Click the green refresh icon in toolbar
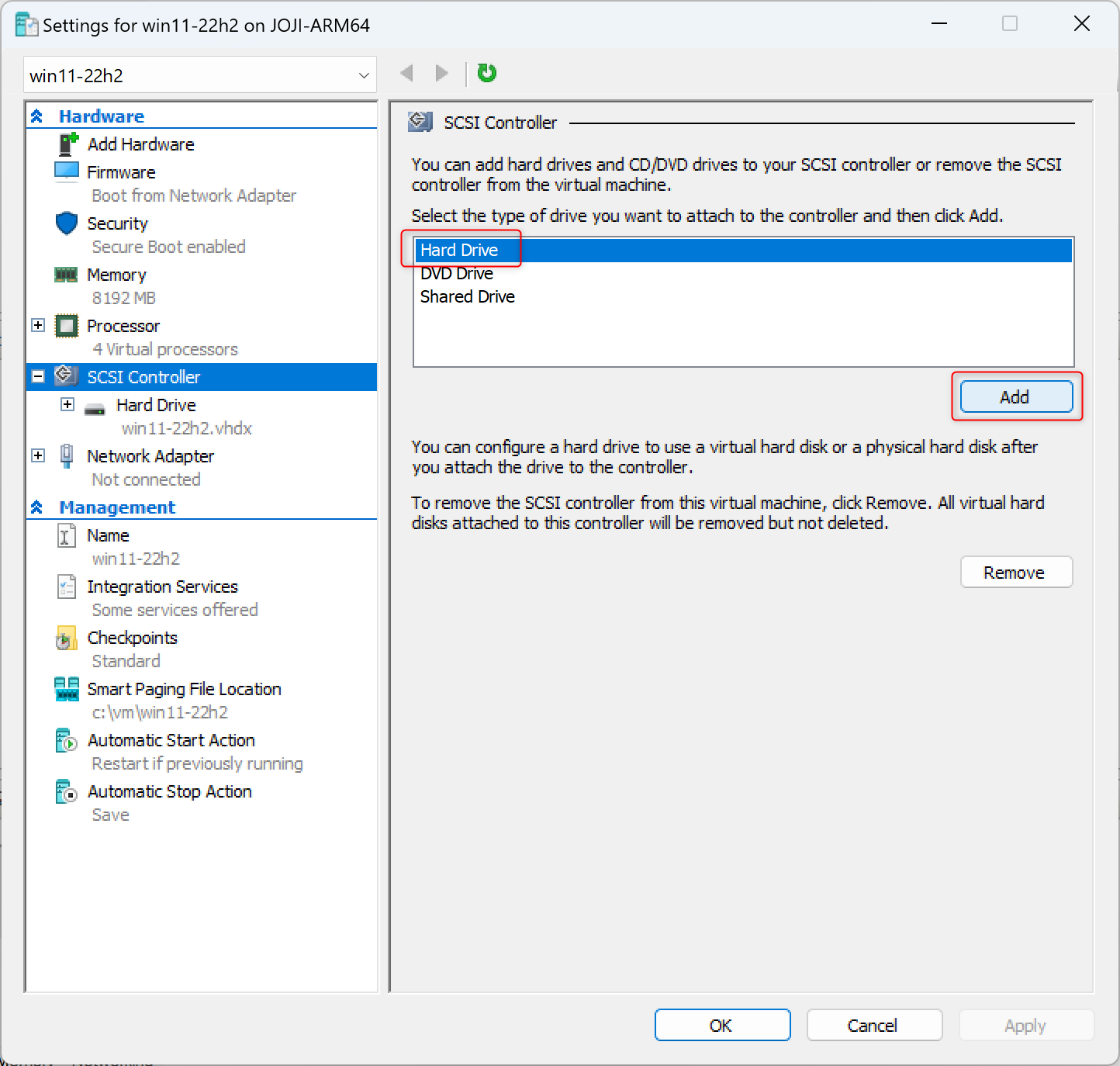Screen dimensions: 1120x1066 coord(486,74)
